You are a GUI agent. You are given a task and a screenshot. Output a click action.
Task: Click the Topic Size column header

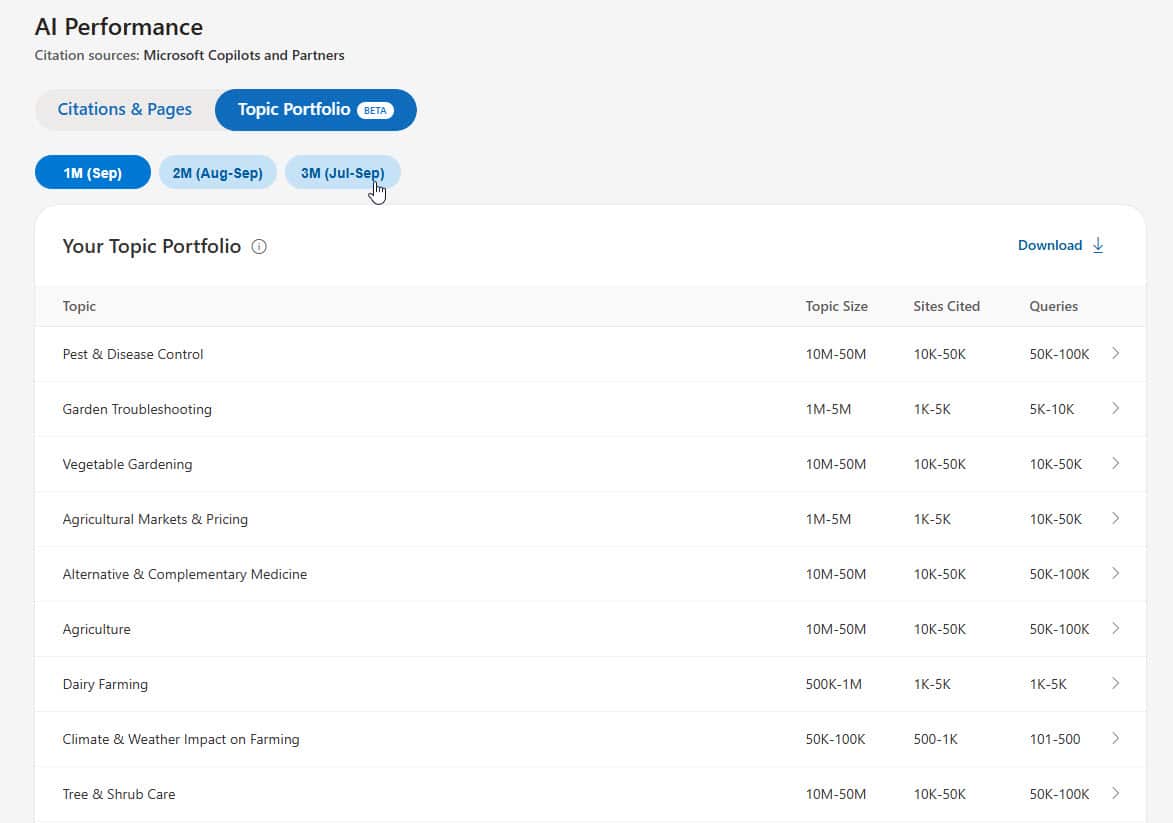pos(836,306)
